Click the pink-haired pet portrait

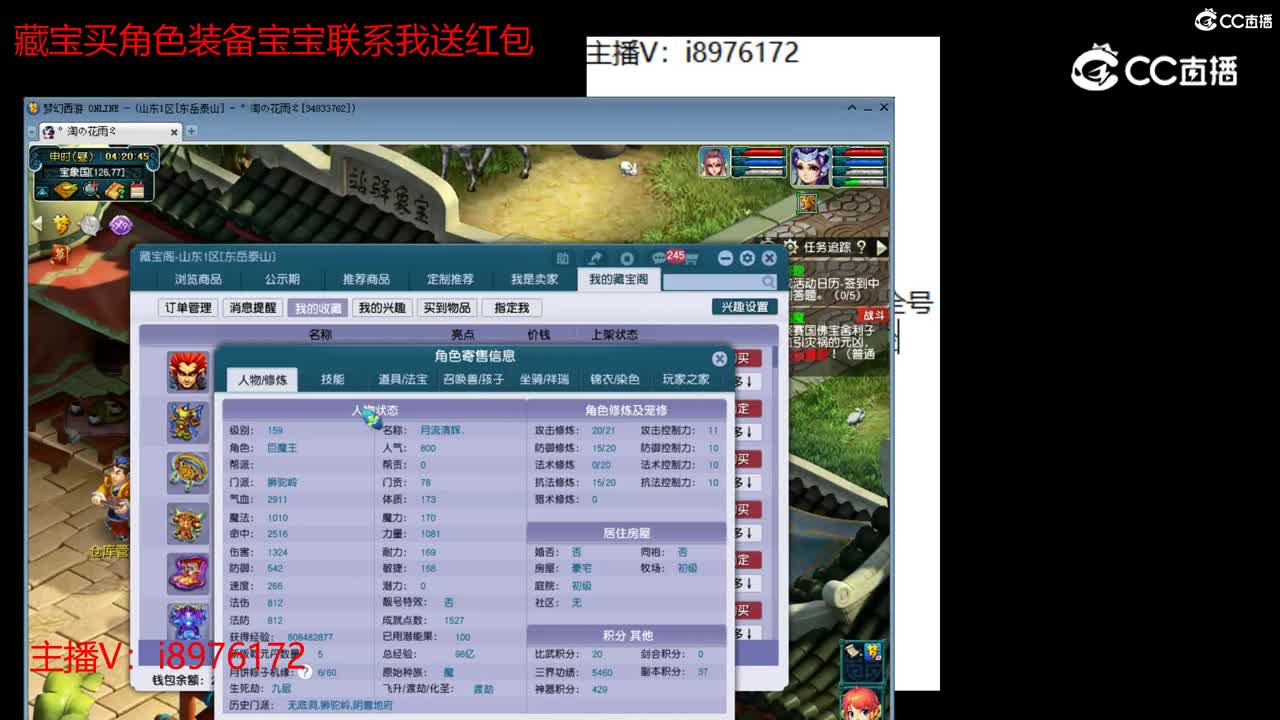714,162
